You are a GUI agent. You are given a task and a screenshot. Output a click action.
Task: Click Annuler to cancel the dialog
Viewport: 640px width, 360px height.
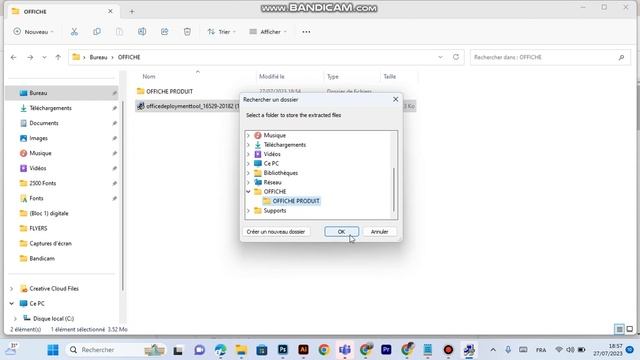(379, 232)
